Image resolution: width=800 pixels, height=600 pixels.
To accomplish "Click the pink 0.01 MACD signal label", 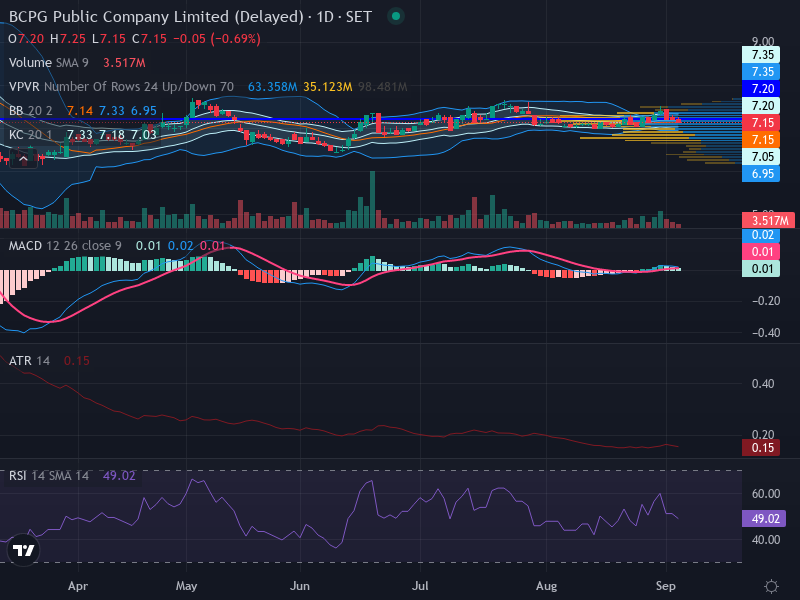I will point(761,252).
